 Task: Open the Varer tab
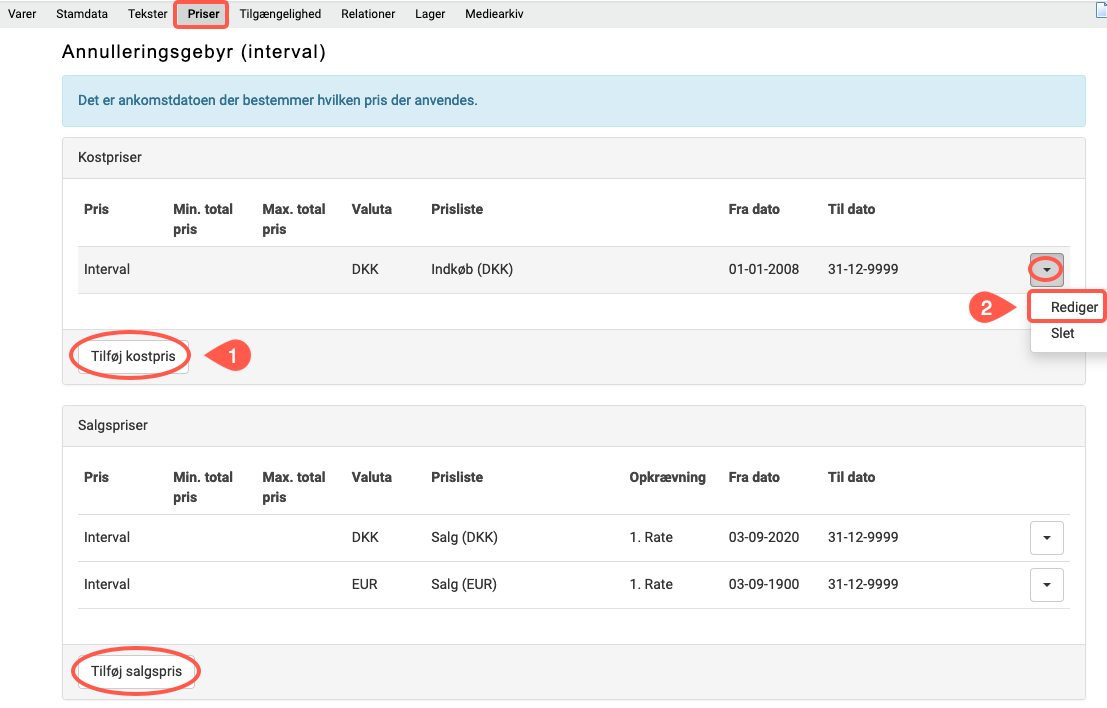pyautogui.click(x=22, y=14)
